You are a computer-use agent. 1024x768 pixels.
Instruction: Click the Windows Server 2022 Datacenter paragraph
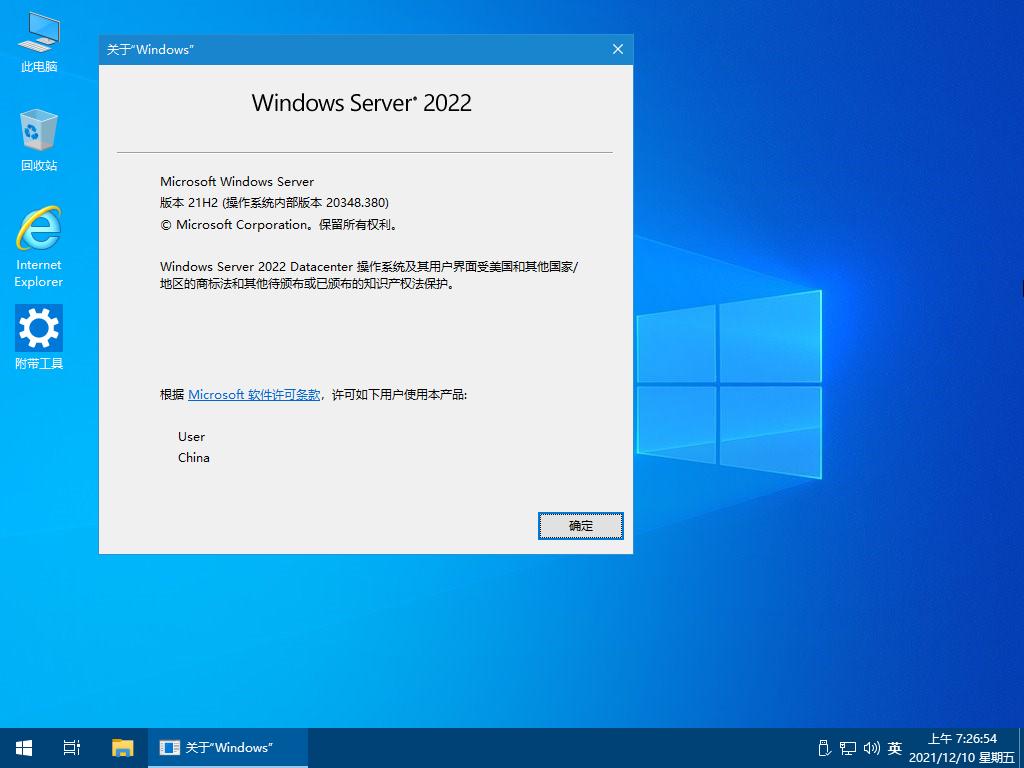pos(369,275)
